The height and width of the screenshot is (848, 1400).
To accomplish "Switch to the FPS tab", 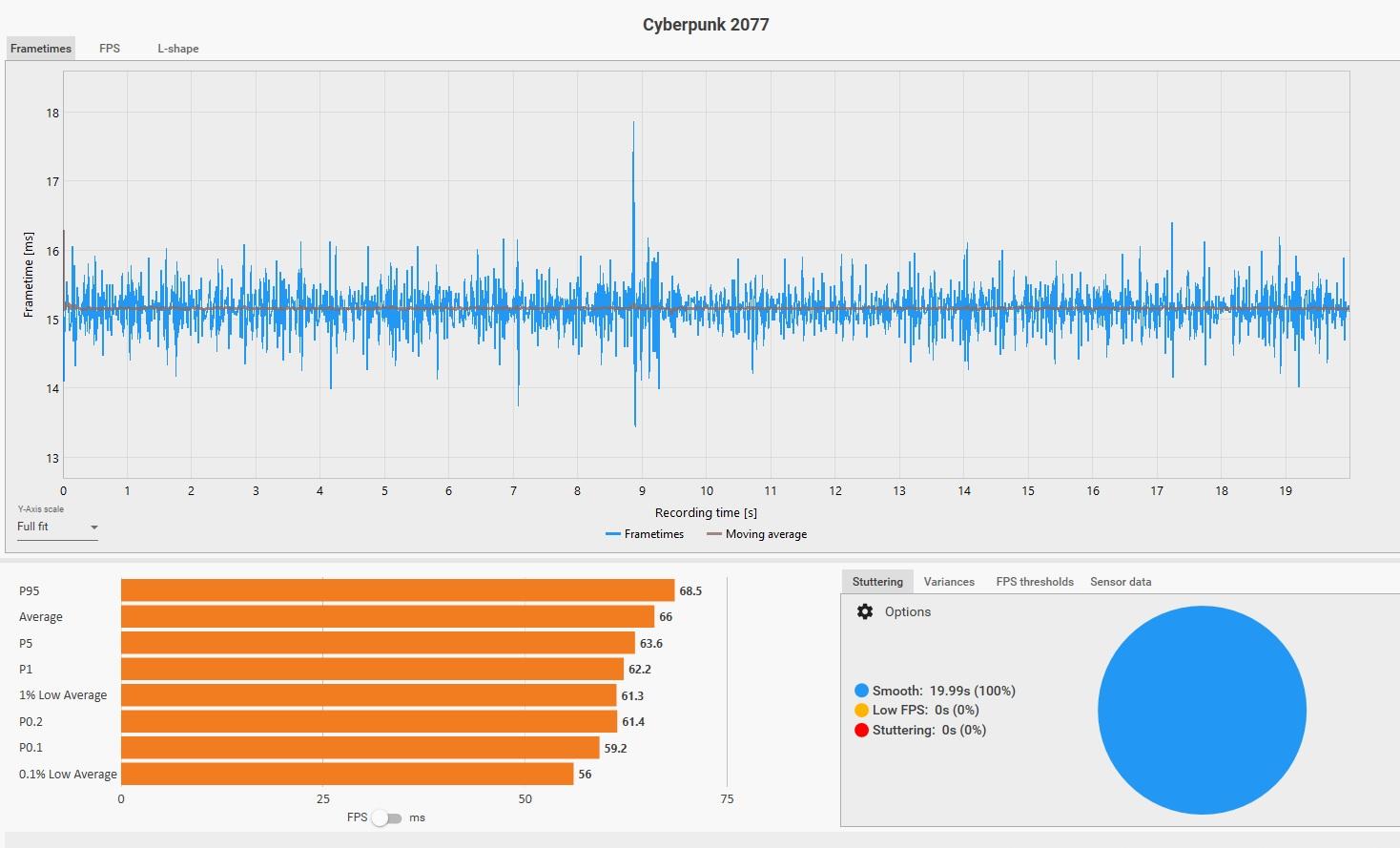I will [x=110, y=49].
